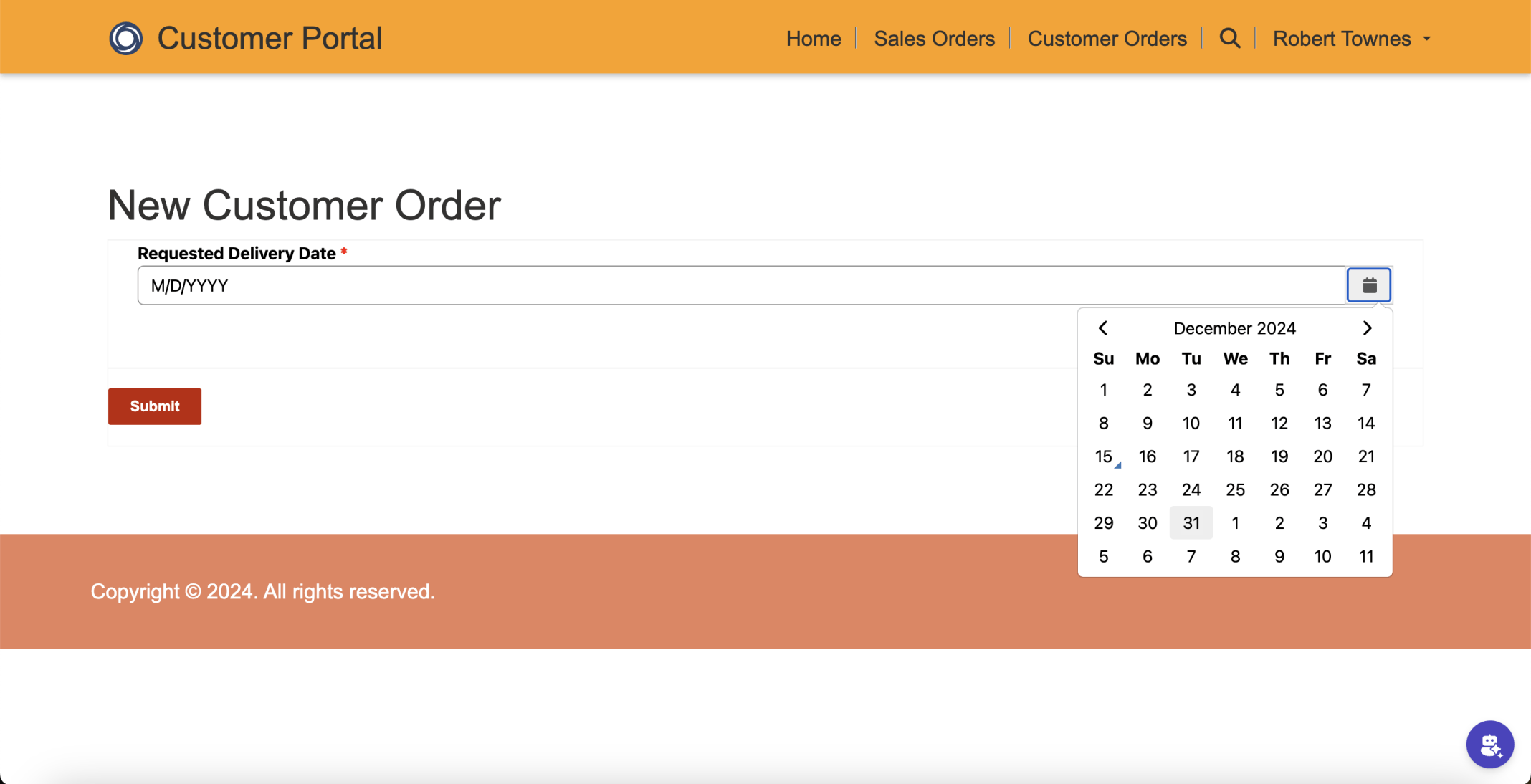
Task: Open Sales Orders in navigation
Action: click(x=934, y=39)
